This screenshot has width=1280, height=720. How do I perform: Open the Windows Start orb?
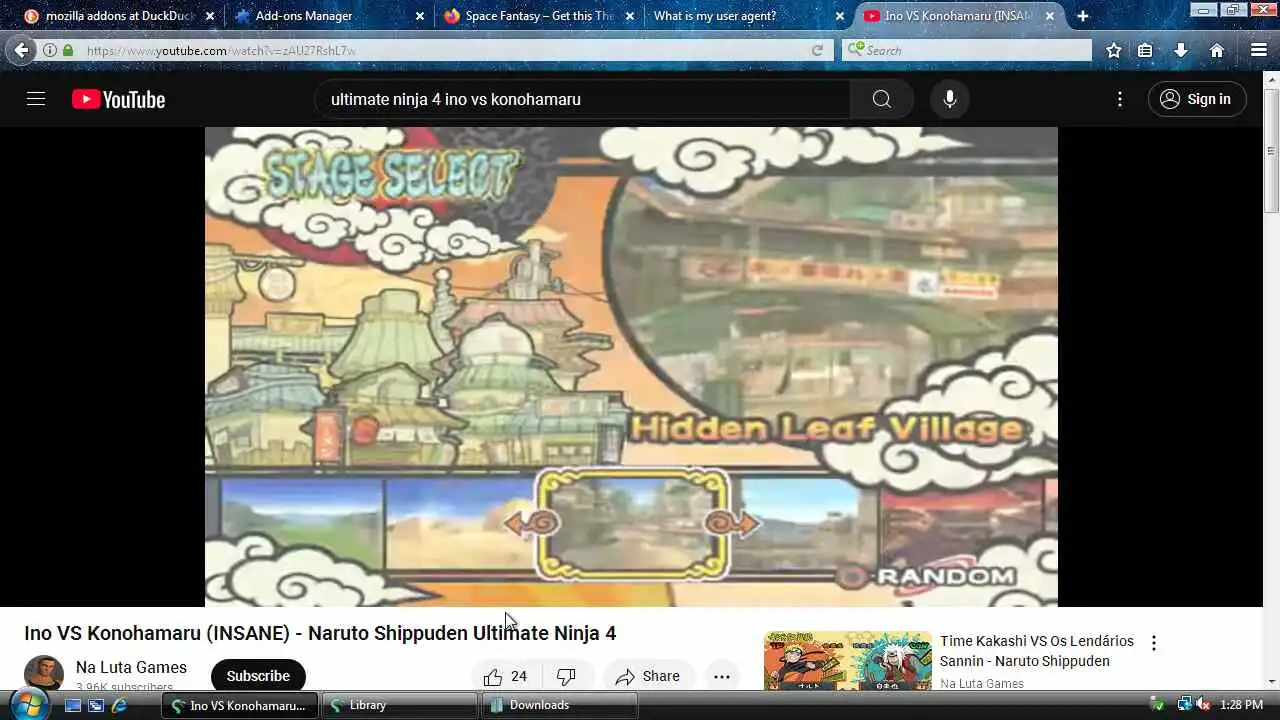[x=29, y=704]
